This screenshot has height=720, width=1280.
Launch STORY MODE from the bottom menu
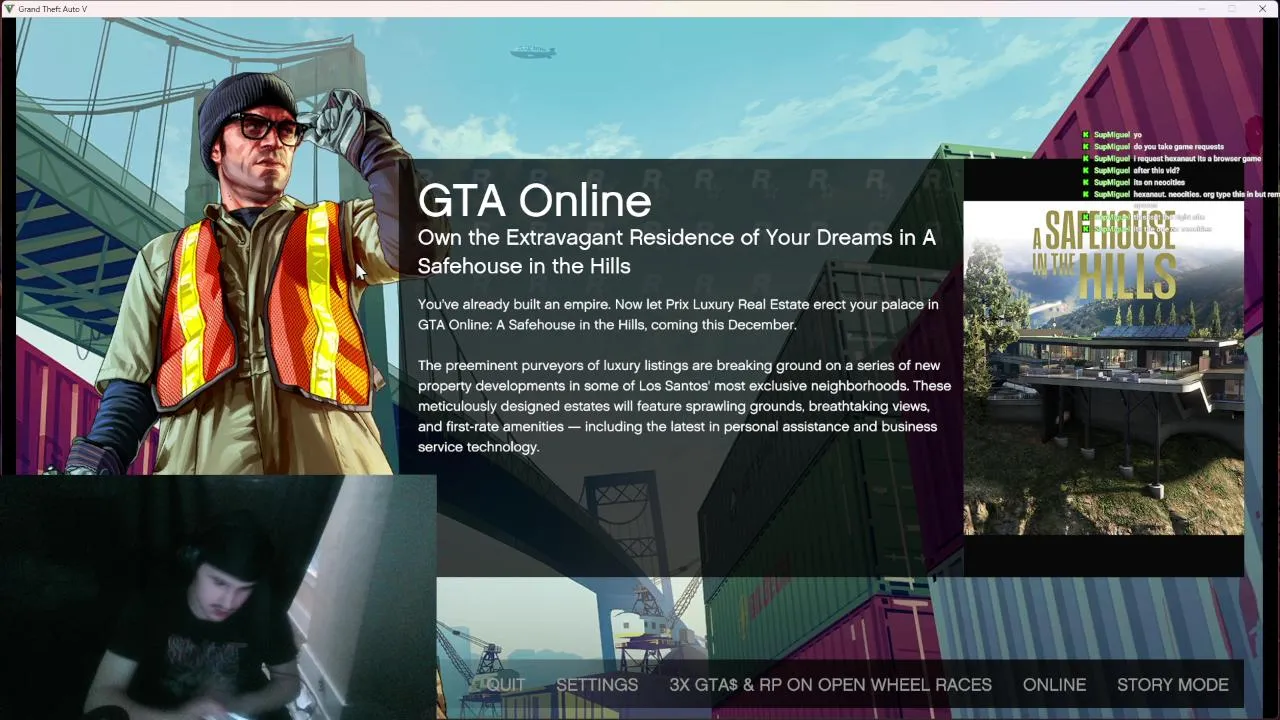[x=1173, y=685]
